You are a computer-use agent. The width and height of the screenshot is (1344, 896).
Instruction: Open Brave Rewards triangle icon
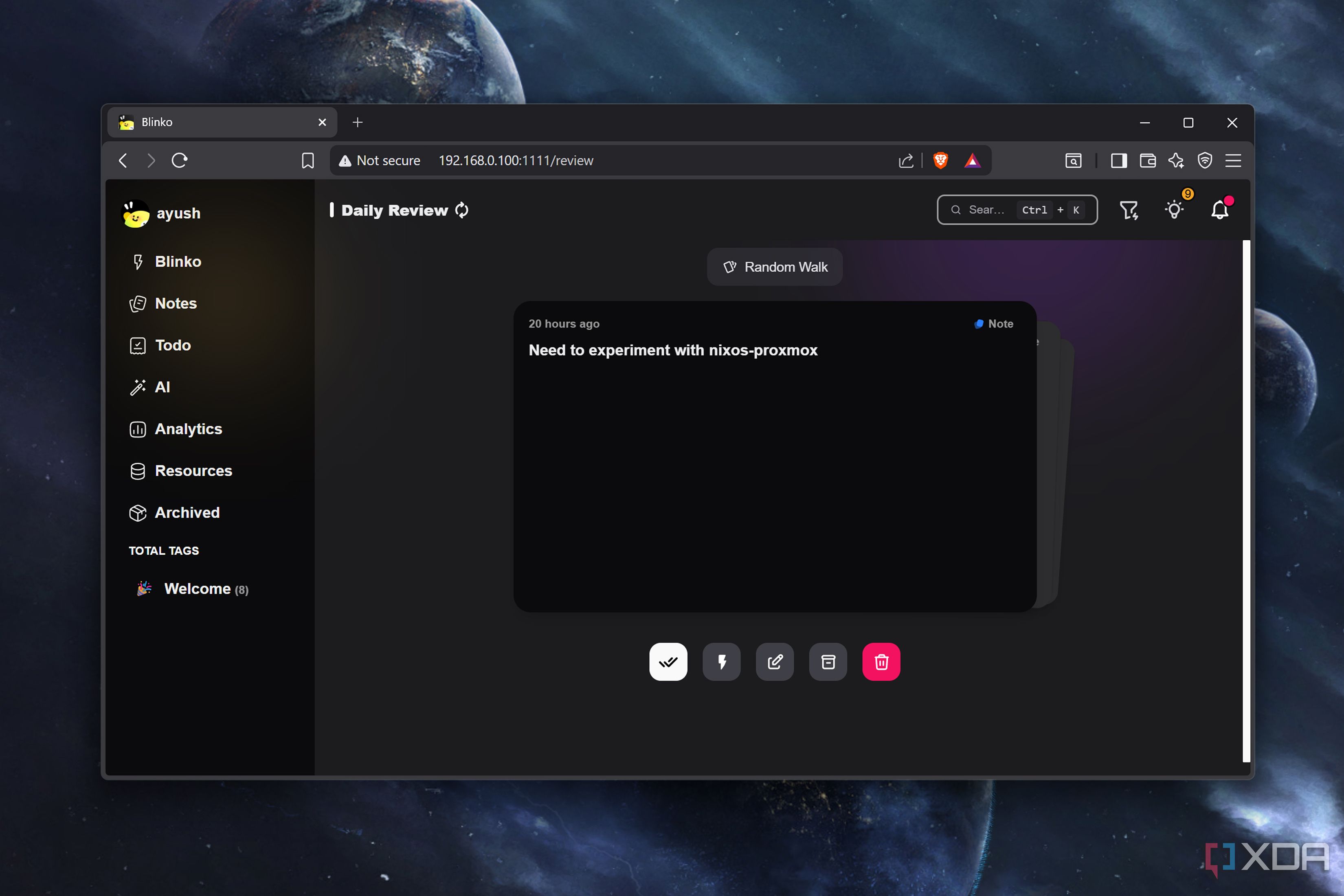pos(973,160)
